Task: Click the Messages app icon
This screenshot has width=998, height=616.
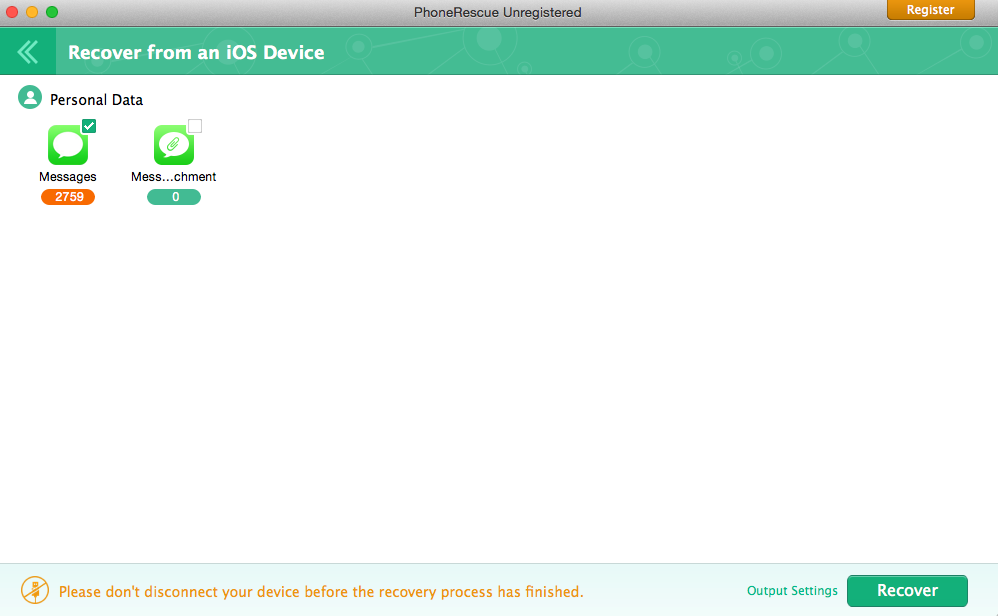Action: (x=68, y=145)
